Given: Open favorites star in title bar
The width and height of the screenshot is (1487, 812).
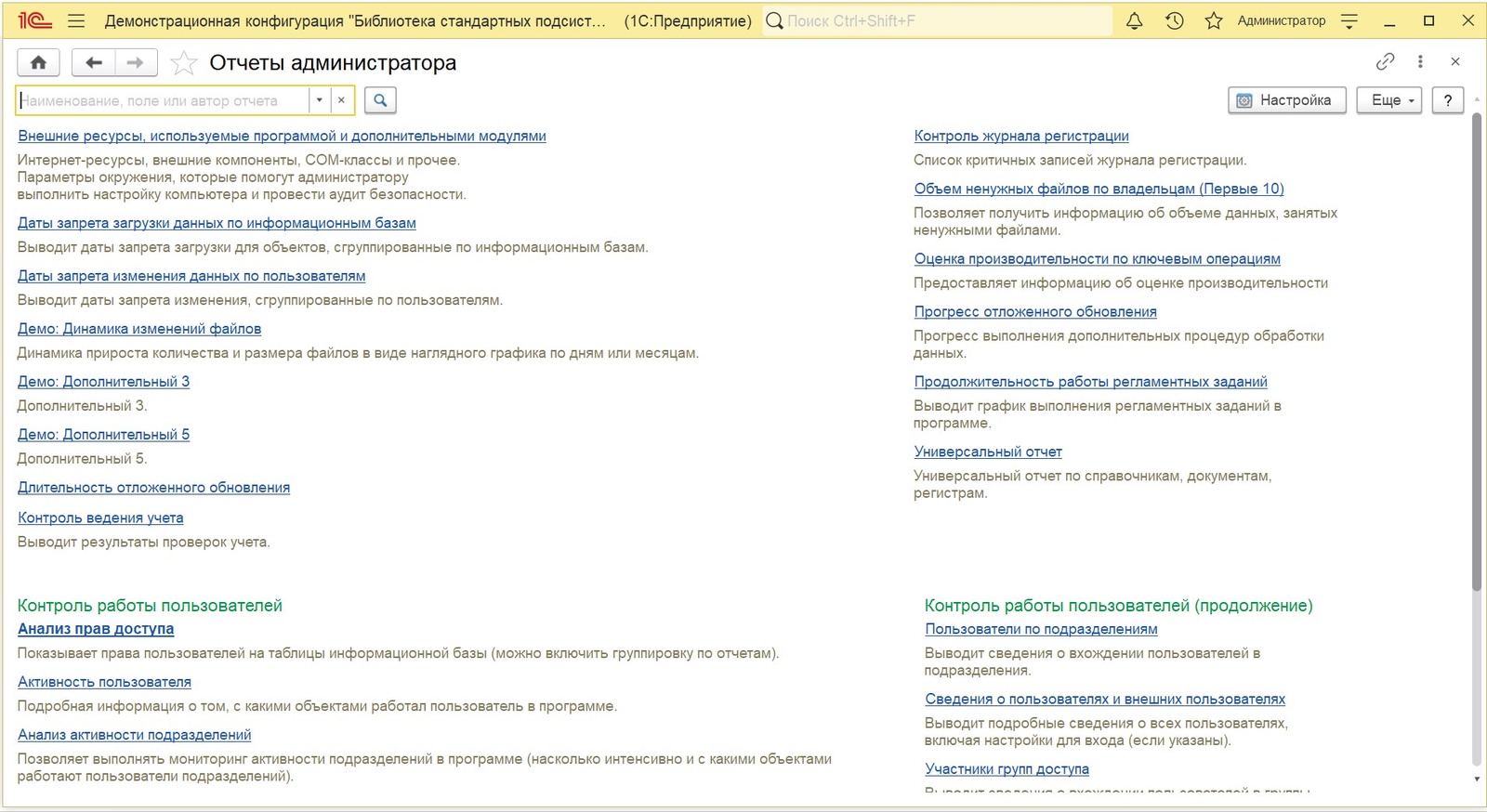Looking at the screenshot, I should 1214,20.
